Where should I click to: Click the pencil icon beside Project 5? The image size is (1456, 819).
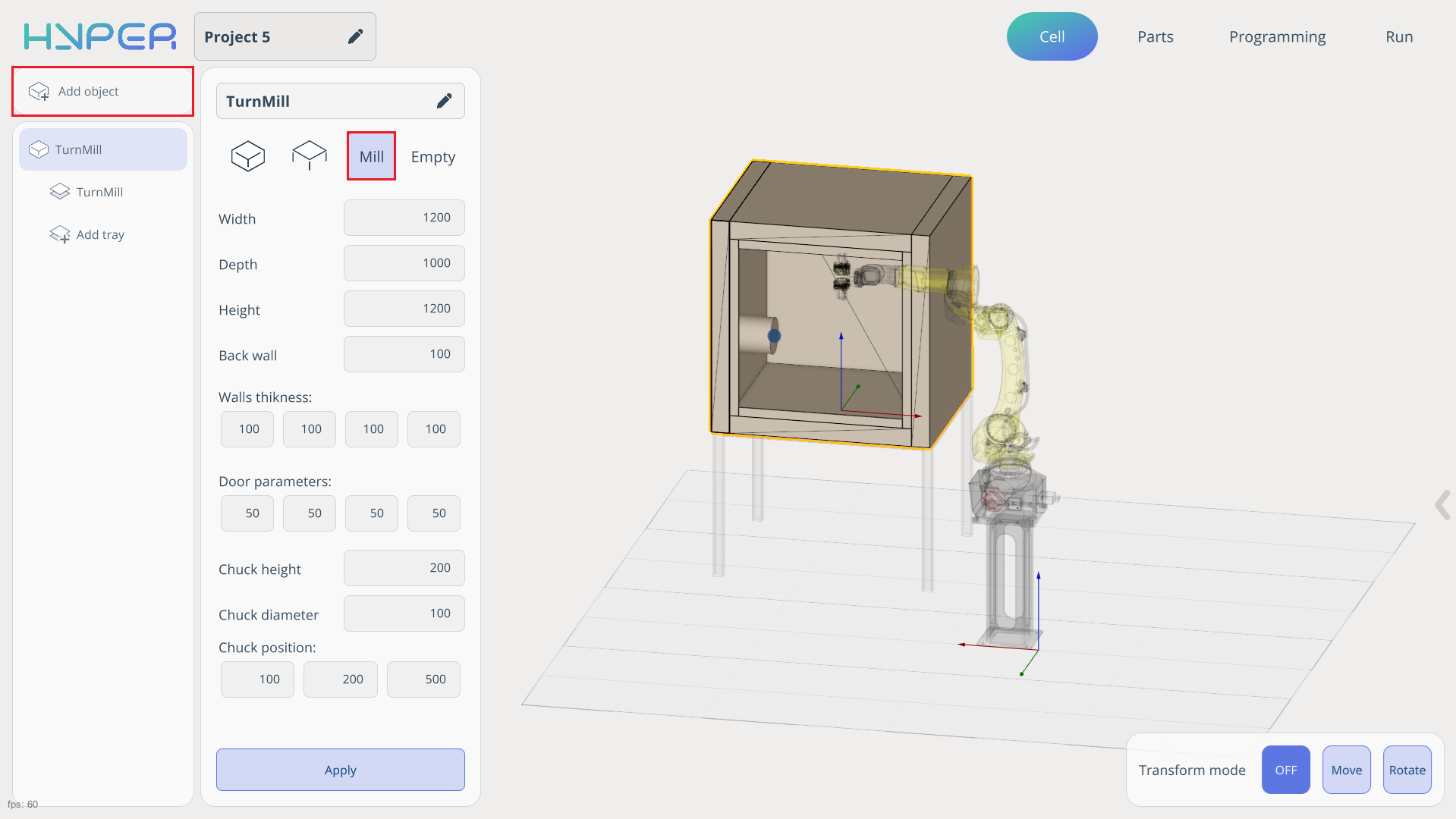(x=355, y=36)
